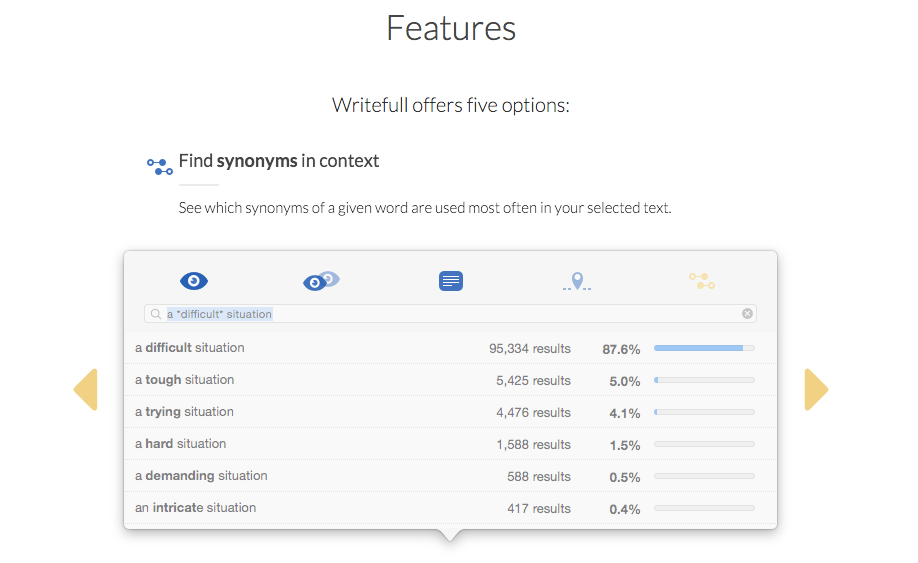
Task: Choose the map pin gap icon
Action: tap(577, 282)
